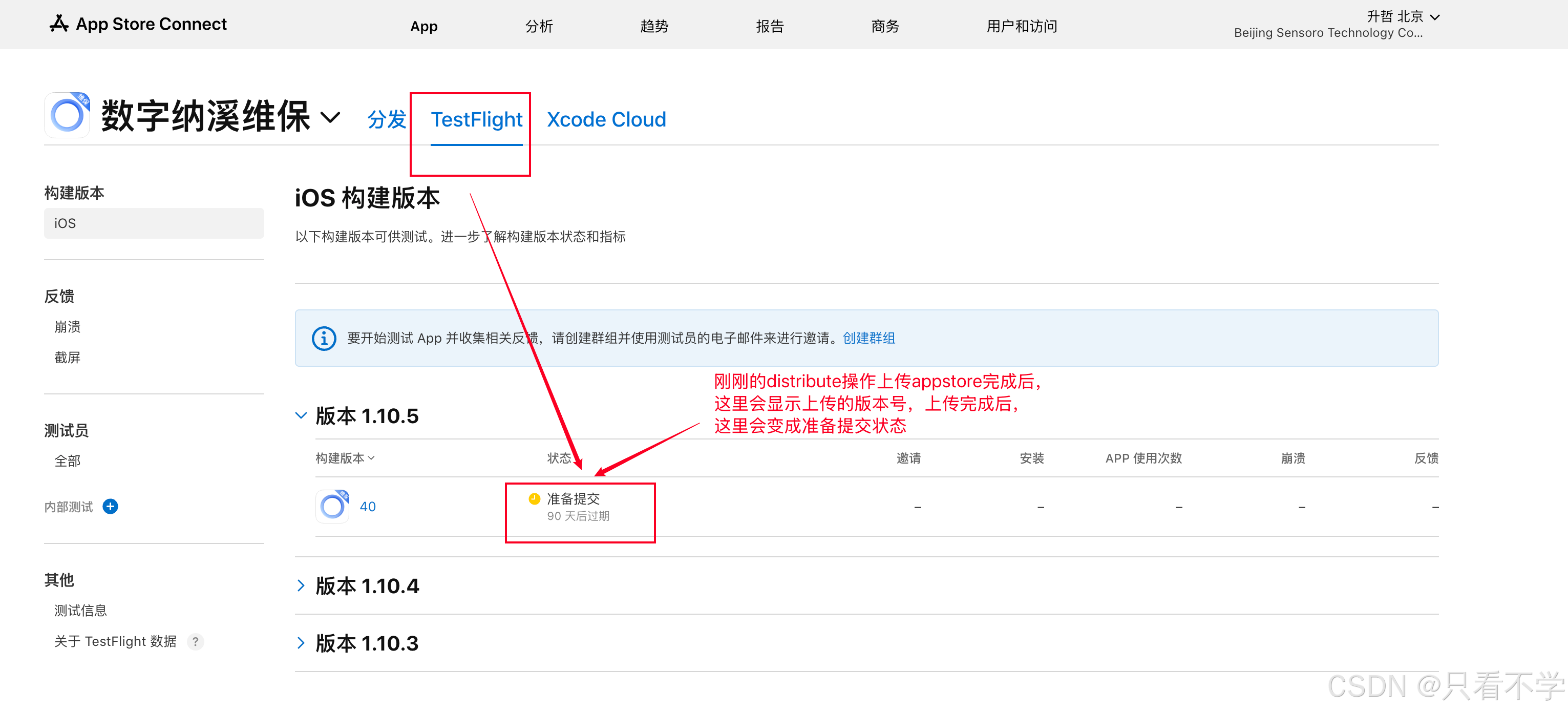Click the 内部测试 sidebar label
This screenshot has width=1568, height=712.
tap(69, 507)
